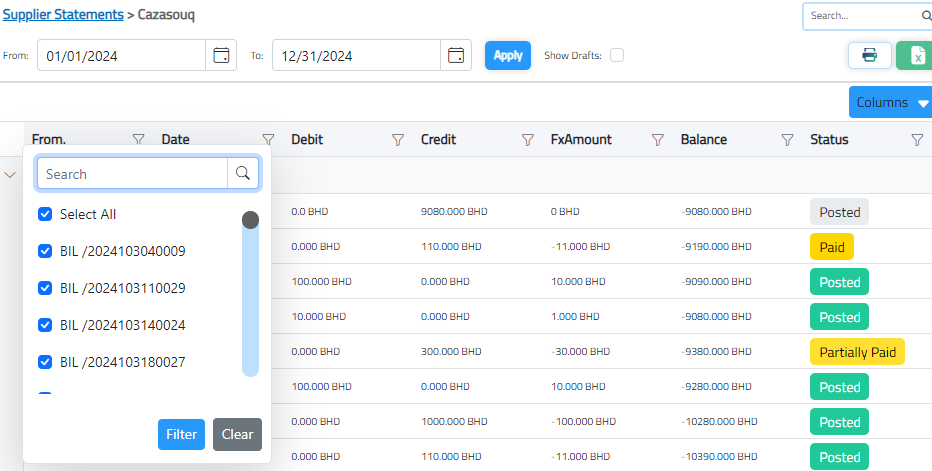Click the print icon button
932x471 pixels.
point(869,55)
